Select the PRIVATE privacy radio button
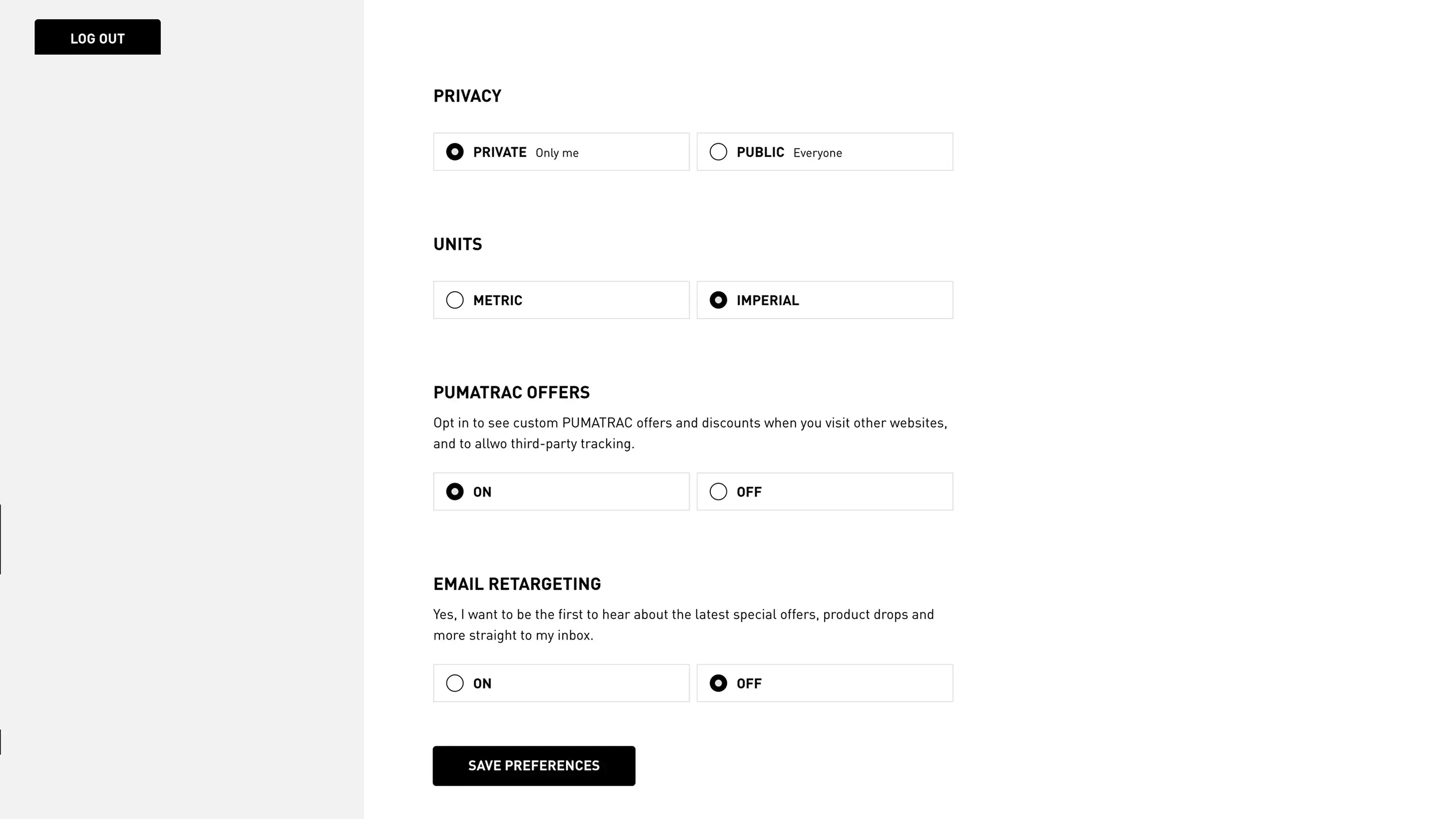 click(x=454, y=152)
